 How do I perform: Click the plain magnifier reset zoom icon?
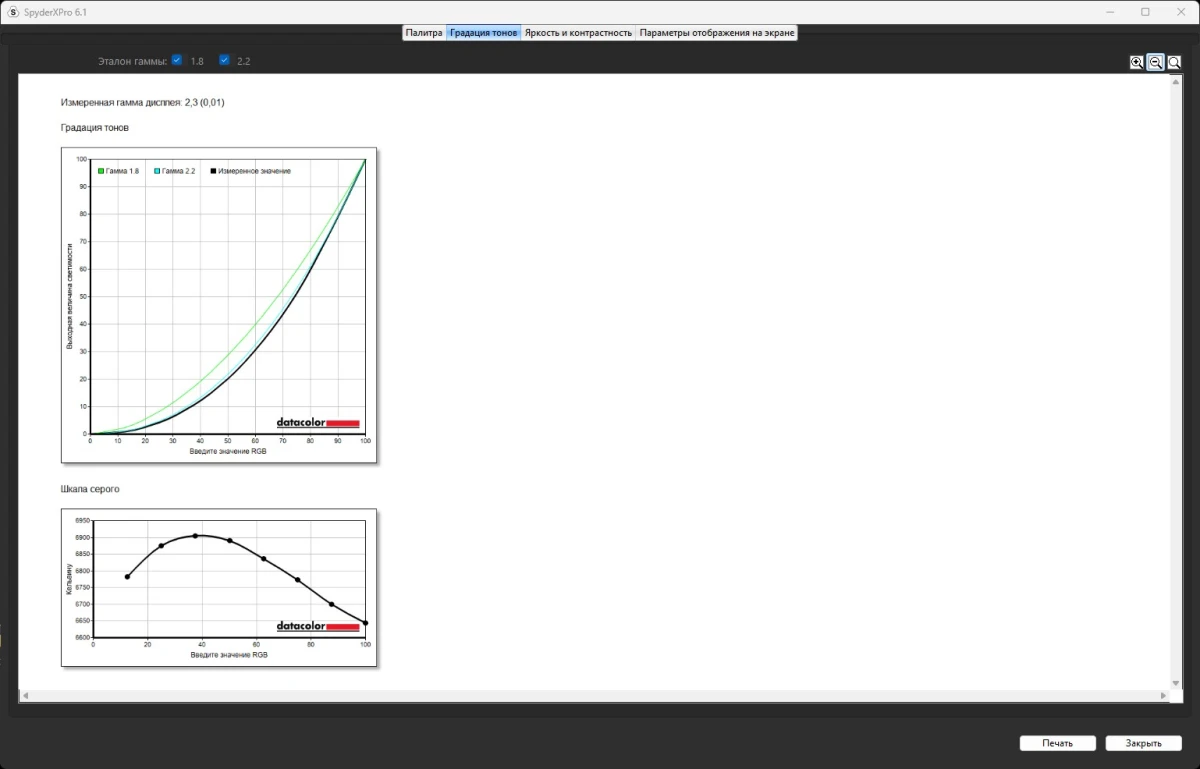1174,62
